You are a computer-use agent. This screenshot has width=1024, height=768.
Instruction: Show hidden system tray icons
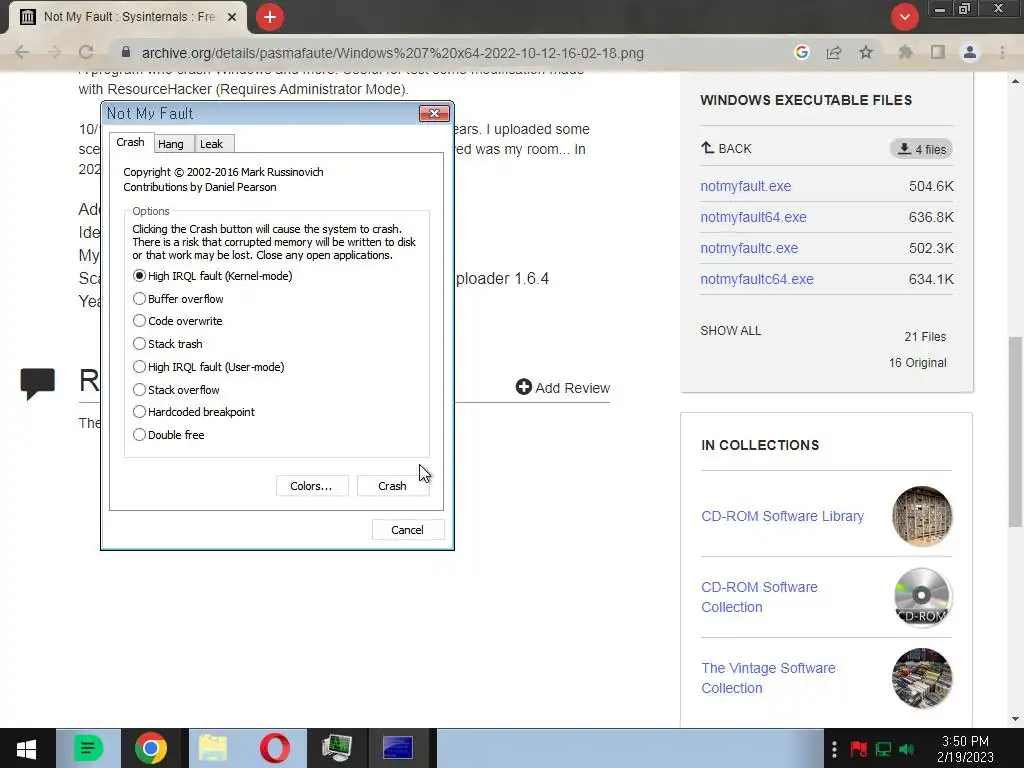[834, 748]
